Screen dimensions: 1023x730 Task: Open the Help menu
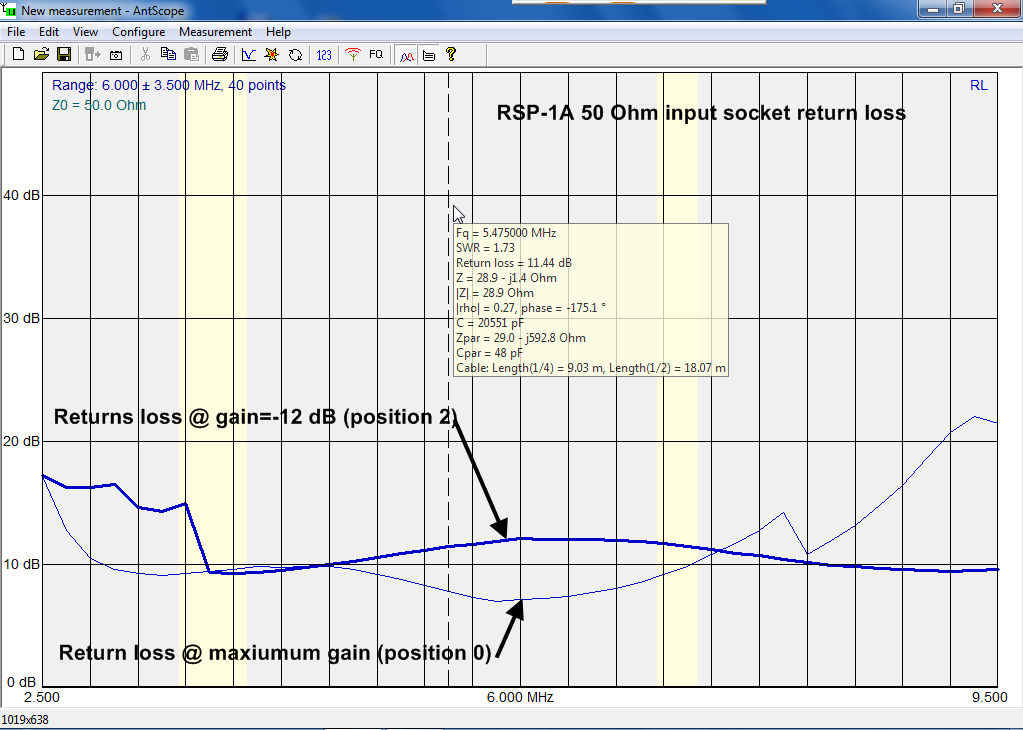click(x=278, y=32)
